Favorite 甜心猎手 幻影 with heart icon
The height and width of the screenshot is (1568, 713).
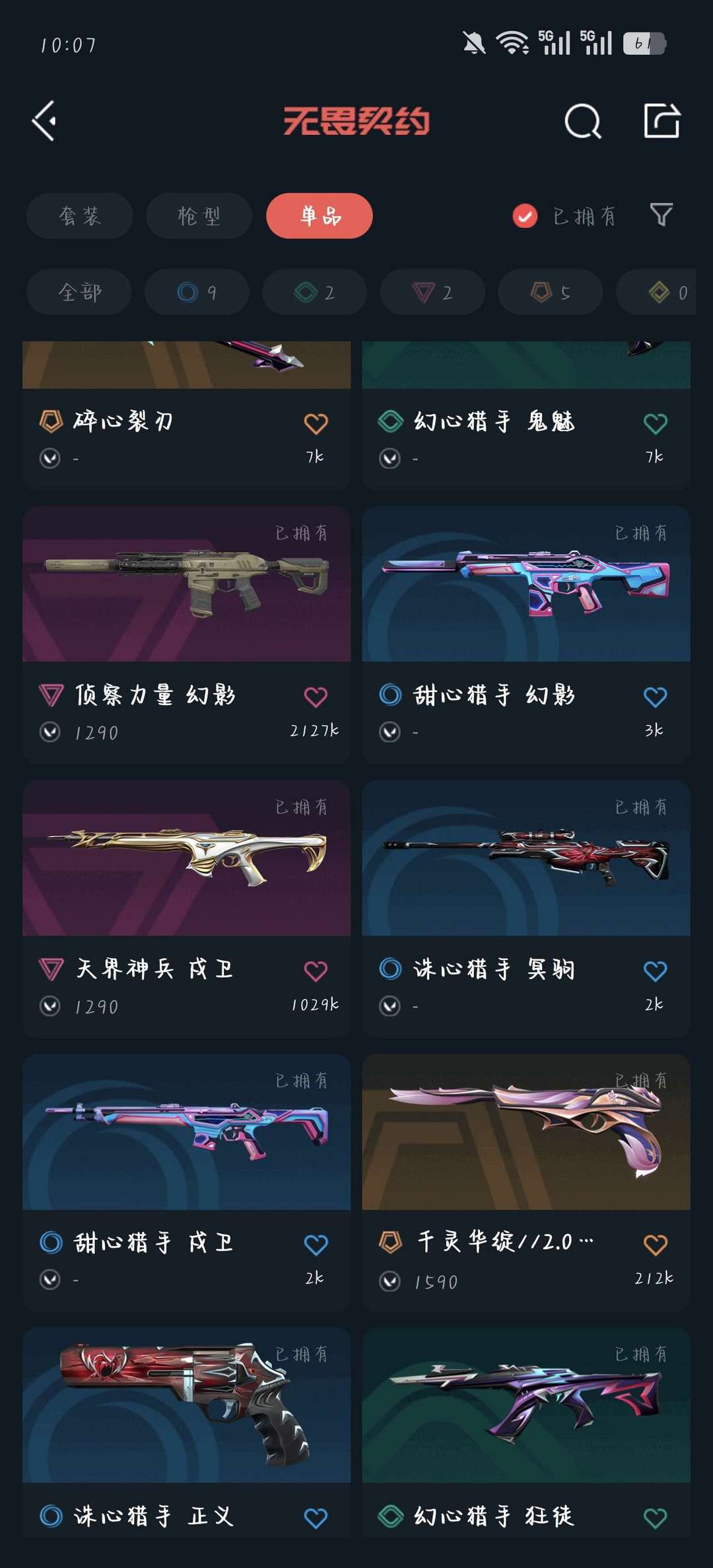pyautogui.click(x=655, y=697)
